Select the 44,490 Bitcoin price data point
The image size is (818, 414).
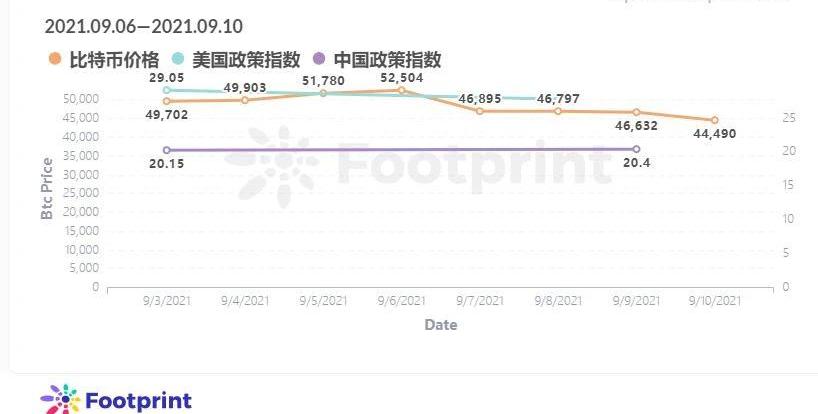[x=715, y=120]
